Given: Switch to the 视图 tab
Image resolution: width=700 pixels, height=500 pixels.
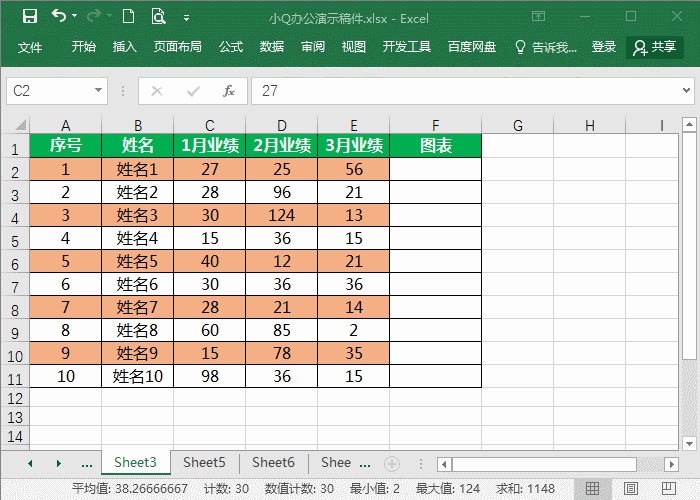Looking at the screenshot, I should (354, 47).
